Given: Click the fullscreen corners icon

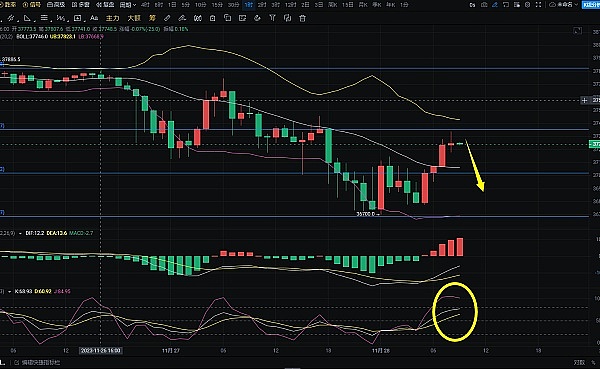Looking at the screenshot, I should pyautogui.click(x=538, y=5).
